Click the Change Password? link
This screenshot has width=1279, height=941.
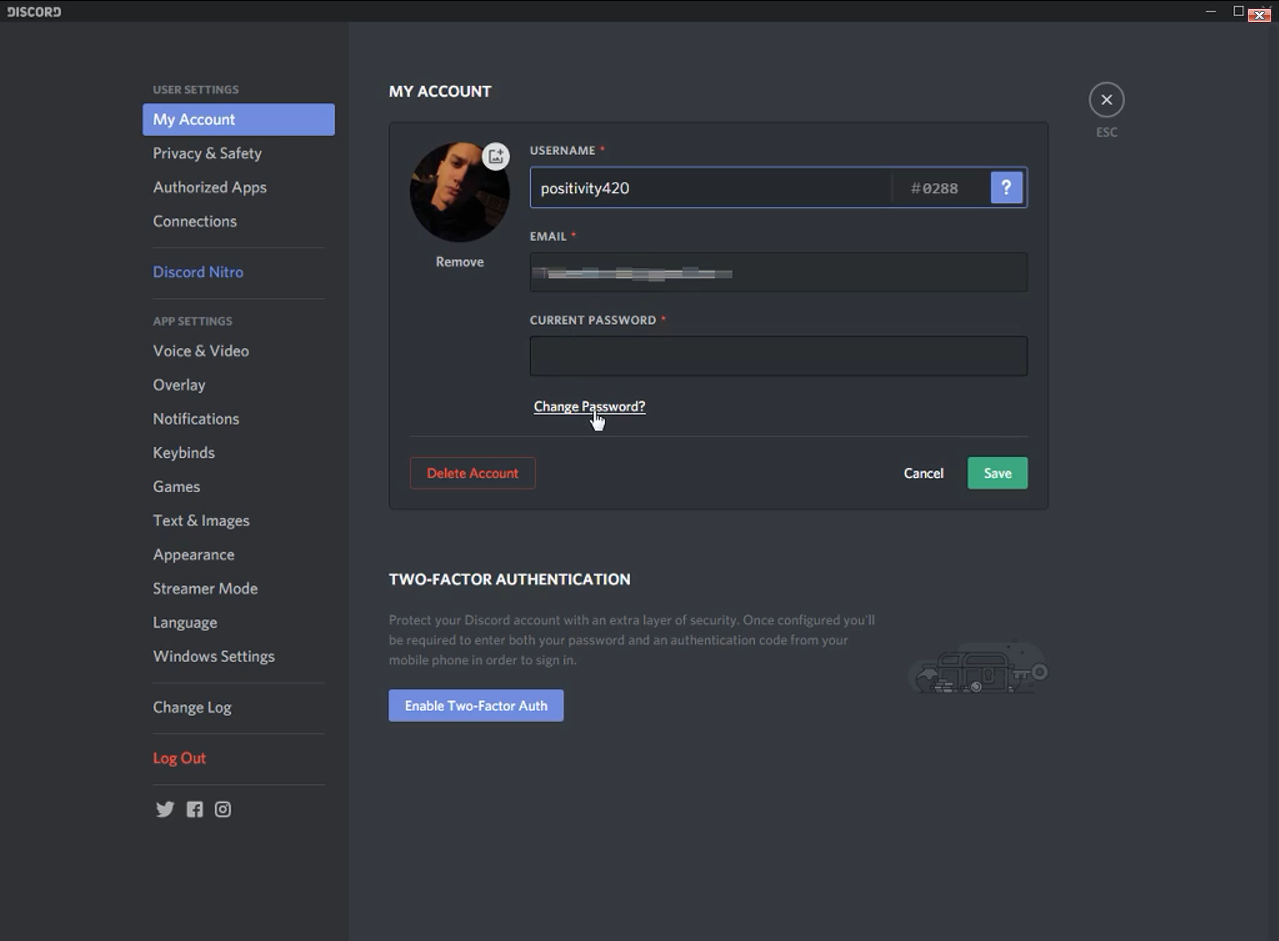(x=589, y=406)
